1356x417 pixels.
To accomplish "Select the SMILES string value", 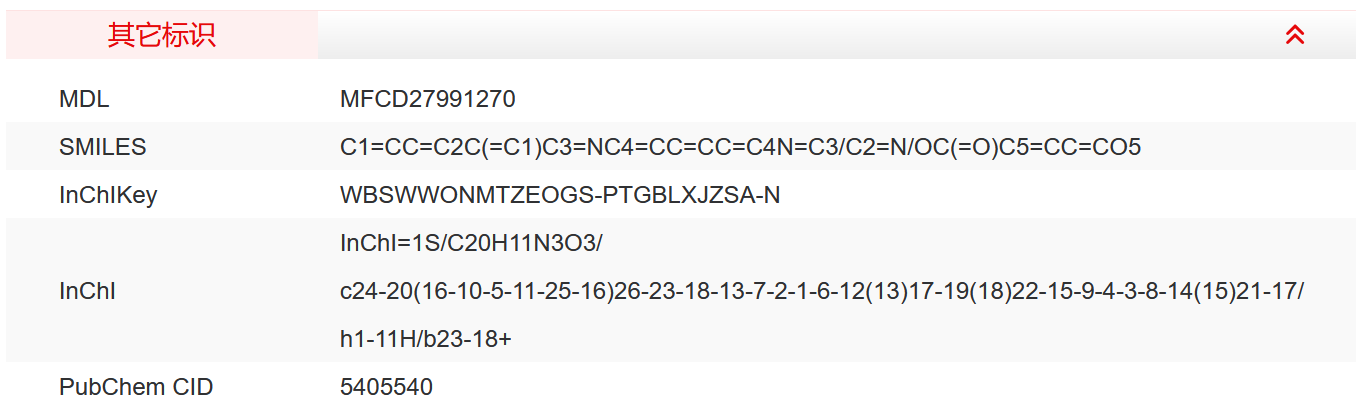I will pos(740,147).
